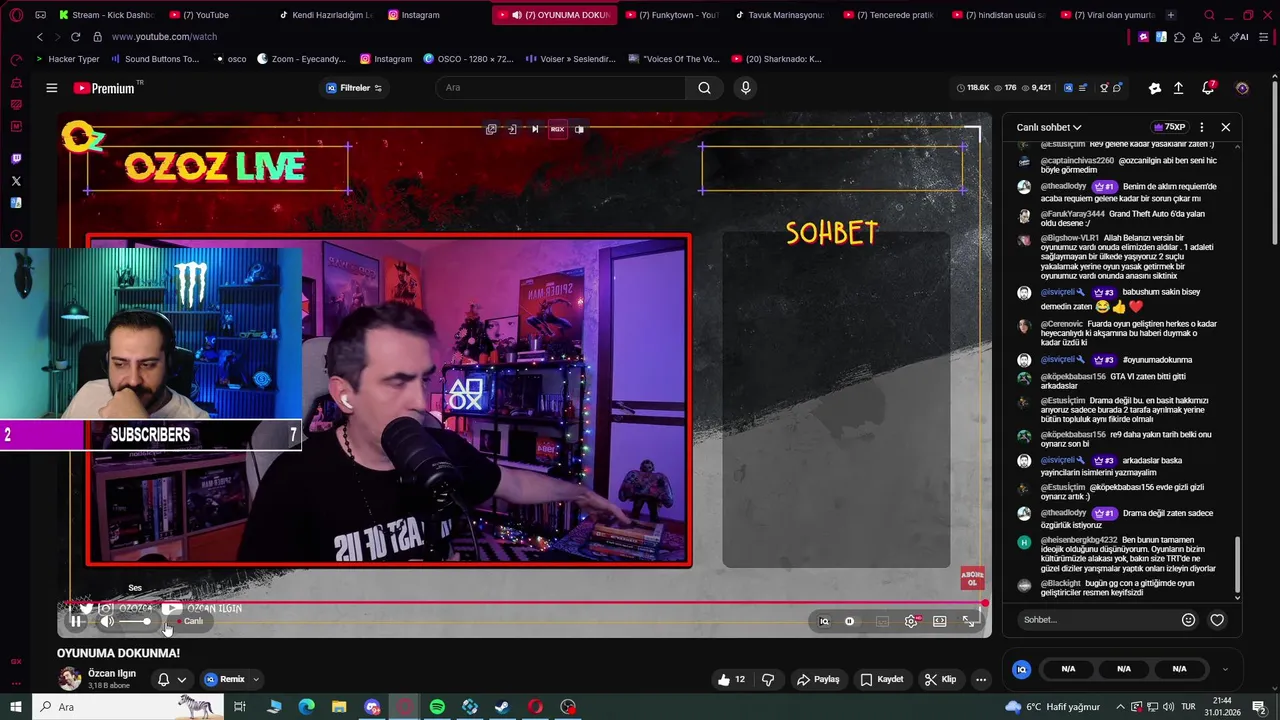
Task: Open Özcan Ilgın channel avatar
Action: (69, 679)
